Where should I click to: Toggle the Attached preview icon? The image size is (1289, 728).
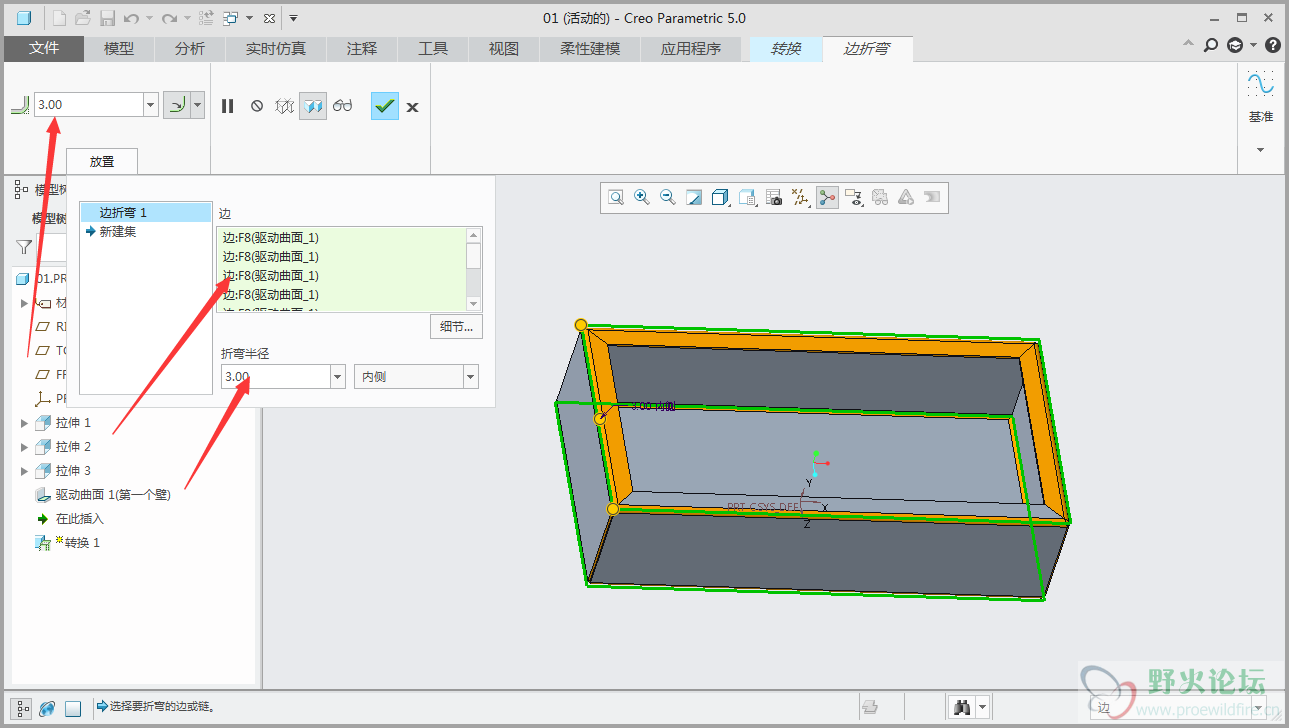[313, 105]
